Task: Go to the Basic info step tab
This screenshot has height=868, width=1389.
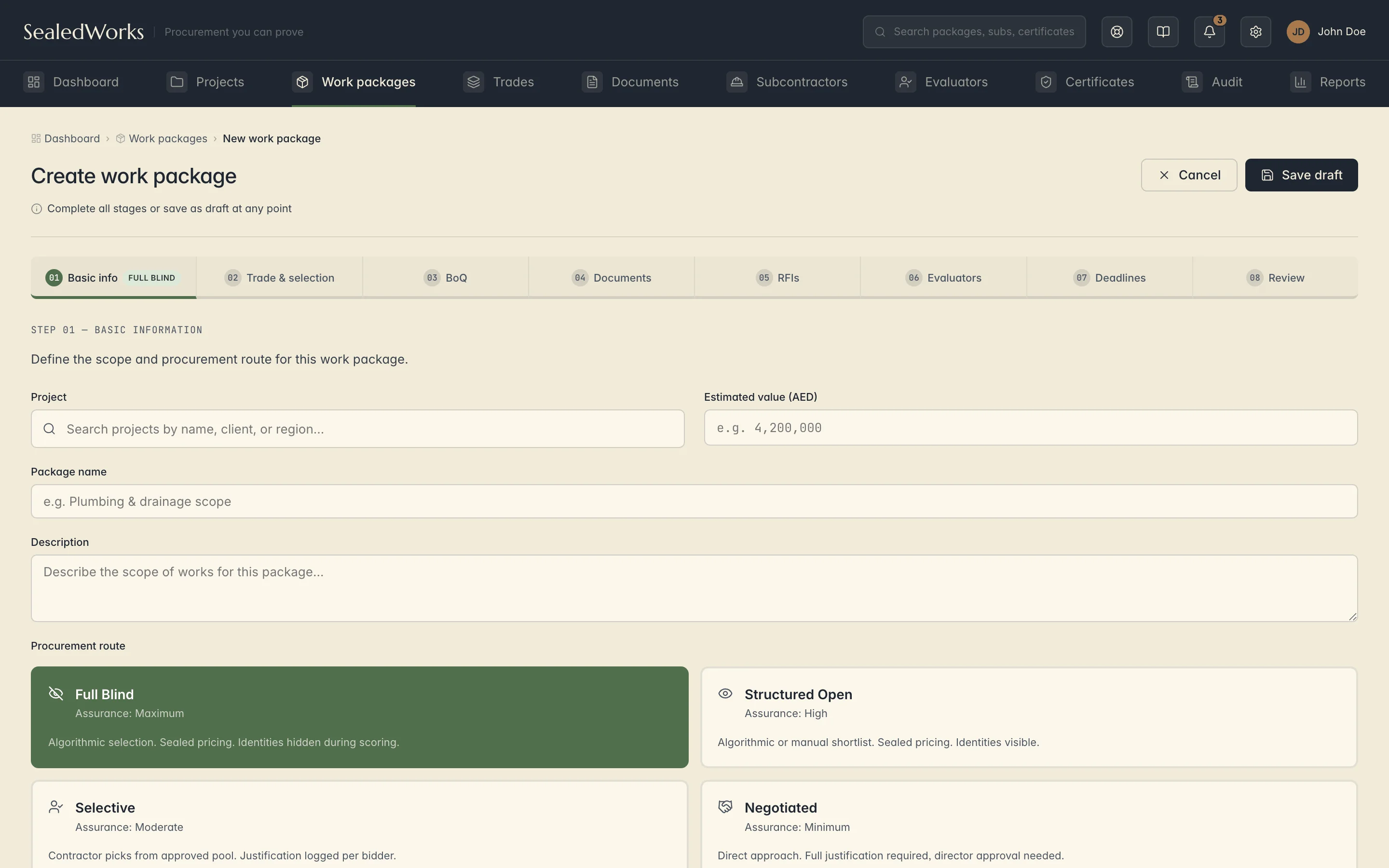Action: click(114, 278)
